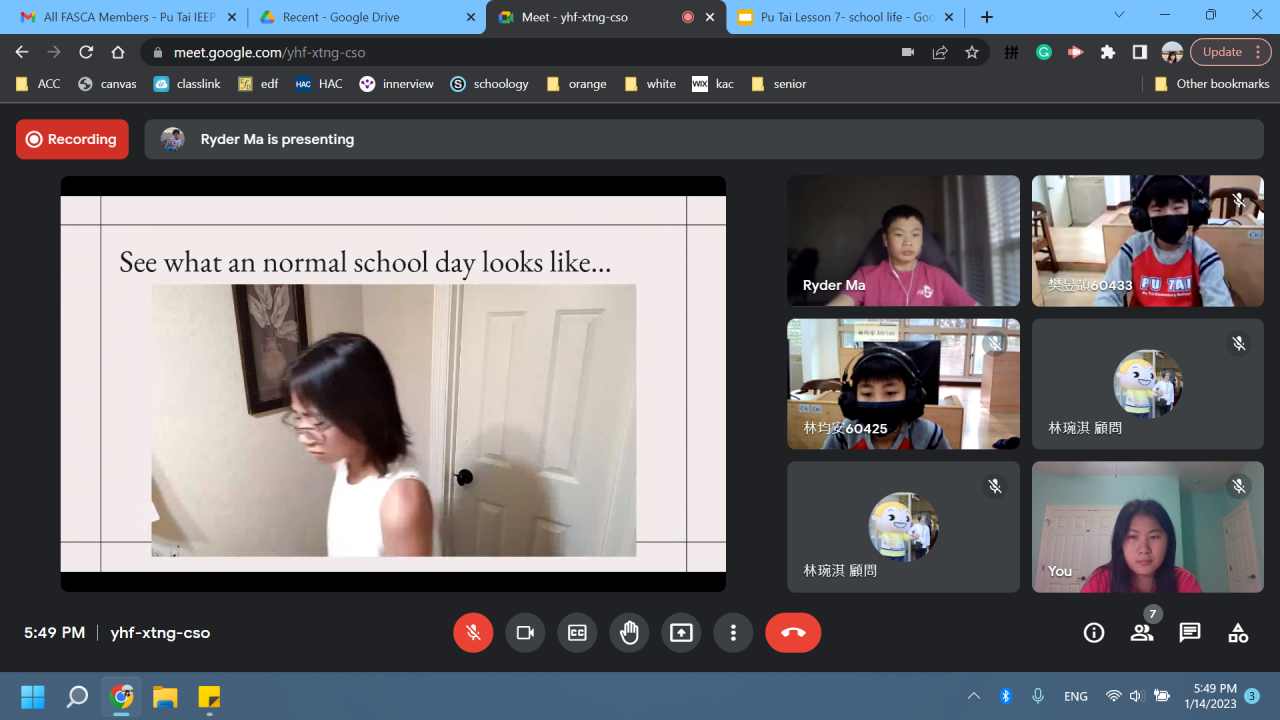Unmute the microphone
Viewport: 1280px width, 720px height.
pyautogui.click(x=473, y=633)
